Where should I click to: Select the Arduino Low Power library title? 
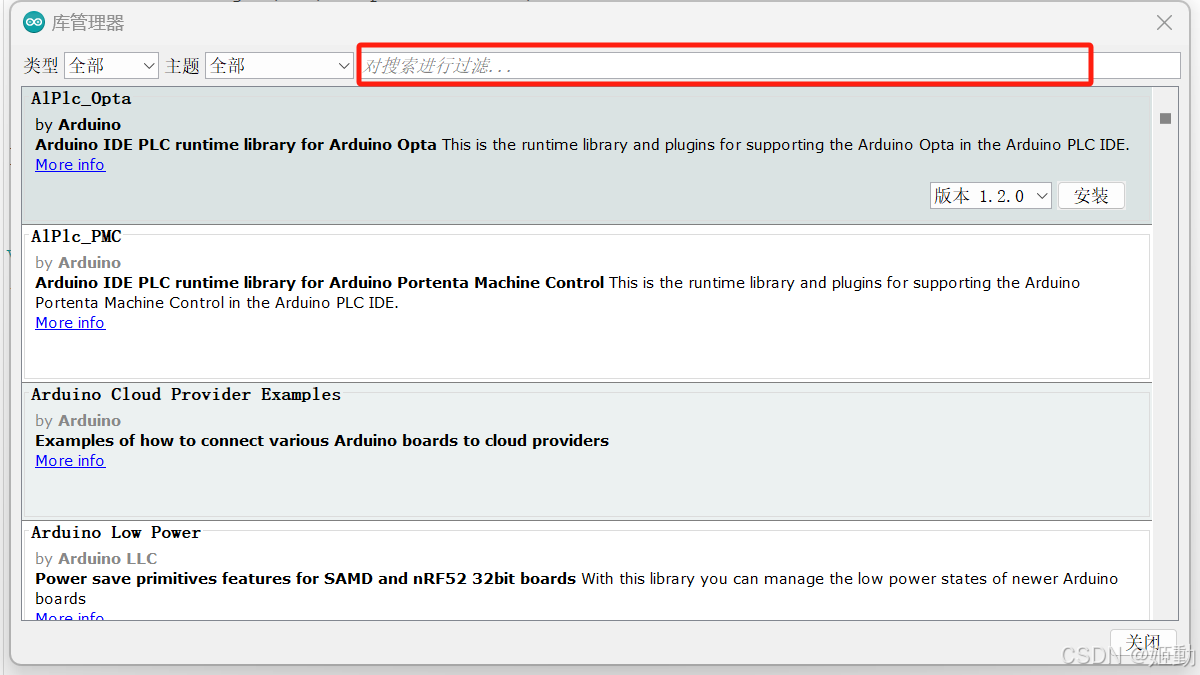(x=116, y=533)
